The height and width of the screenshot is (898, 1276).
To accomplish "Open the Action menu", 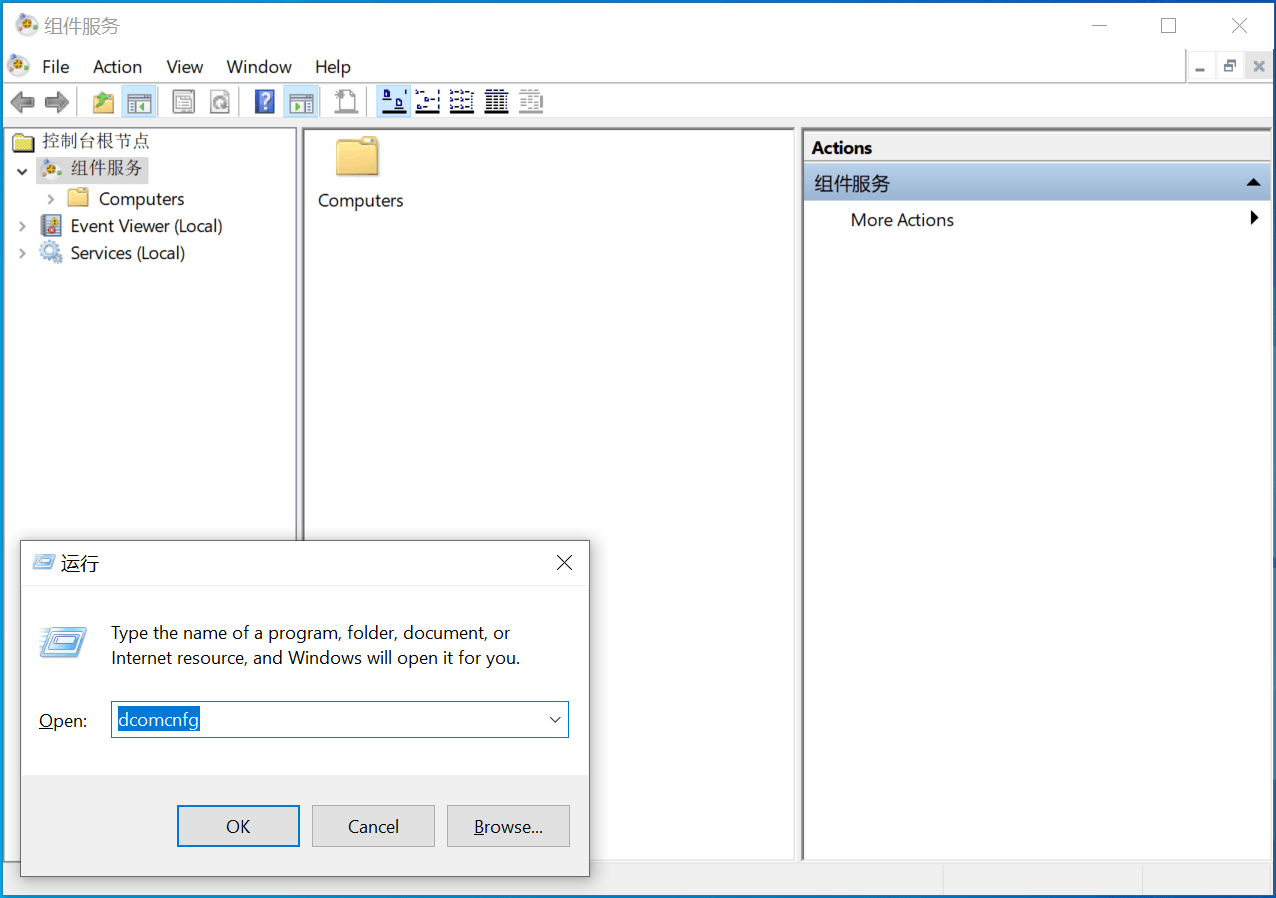I will tap(117, 67).
